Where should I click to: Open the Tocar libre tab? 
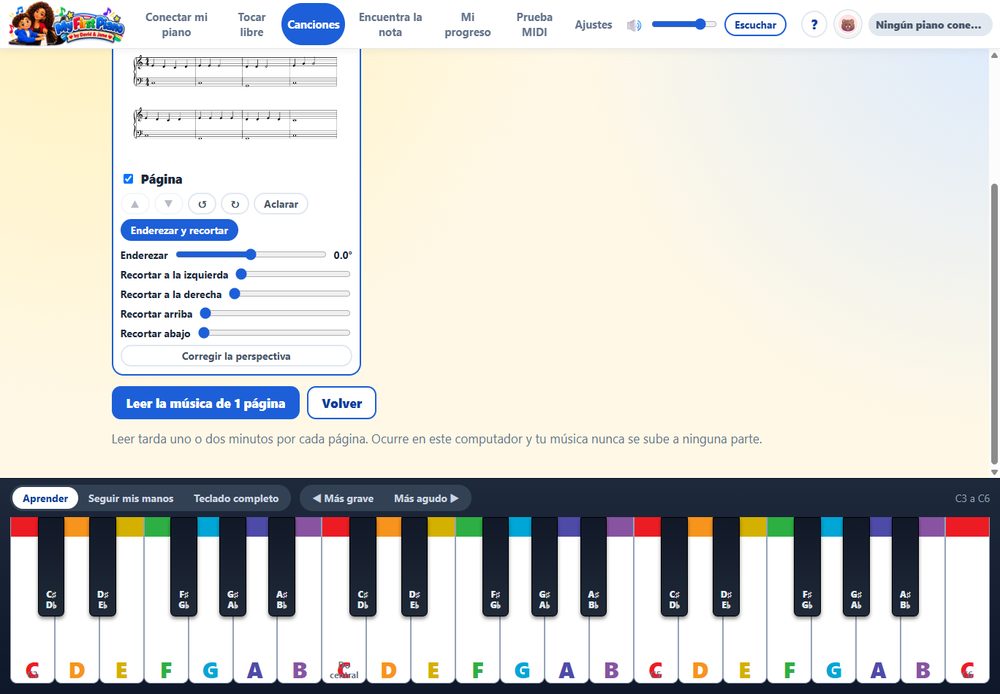[251, 24]
